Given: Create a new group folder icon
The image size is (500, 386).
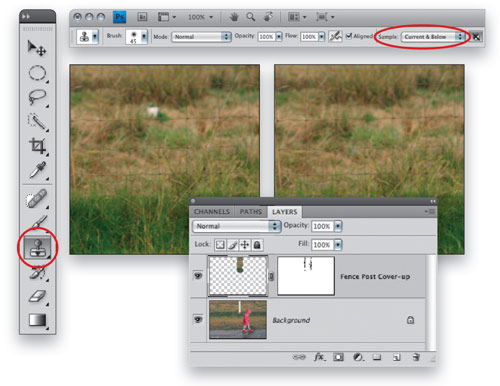Looking at the screenshot, I should click(377, 357).
